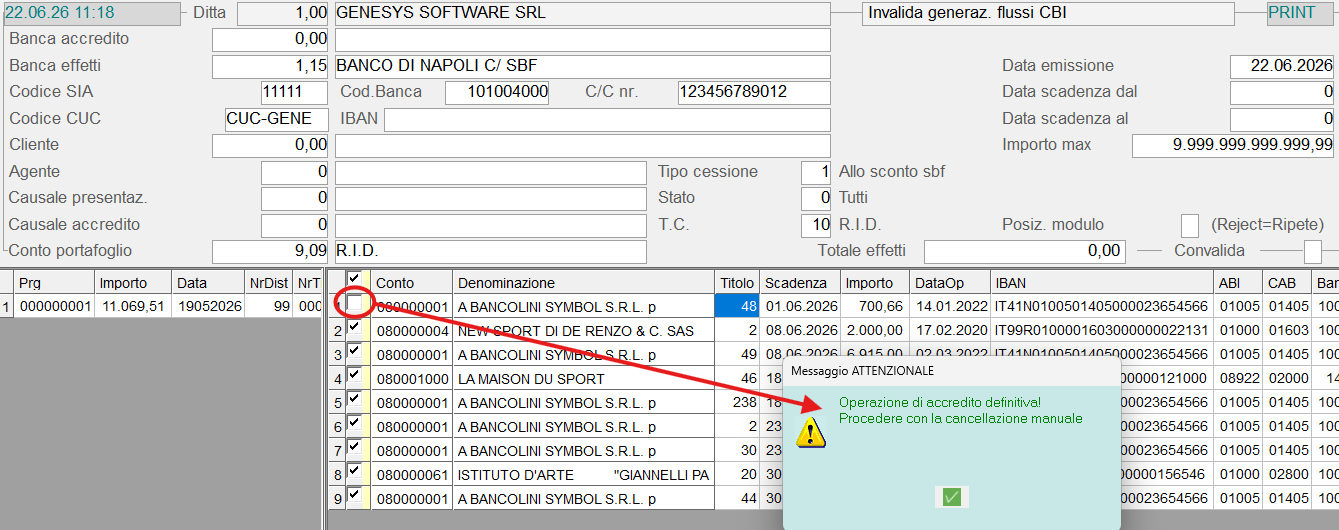Tick the unchecked checkbox in row 1
Screen dimensions: 1339x530
(354, 304)
